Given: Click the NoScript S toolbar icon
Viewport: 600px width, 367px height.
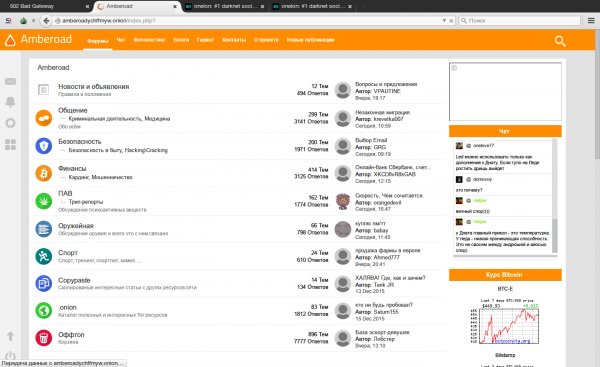Looking at the screenshot, I should tap(8, 21).
